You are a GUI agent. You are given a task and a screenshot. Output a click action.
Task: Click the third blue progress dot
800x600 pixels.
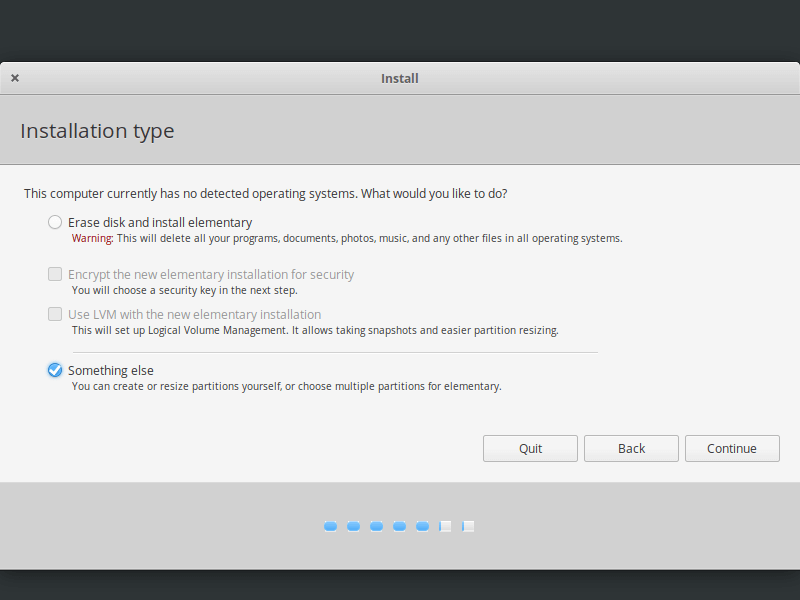(376, 526)
